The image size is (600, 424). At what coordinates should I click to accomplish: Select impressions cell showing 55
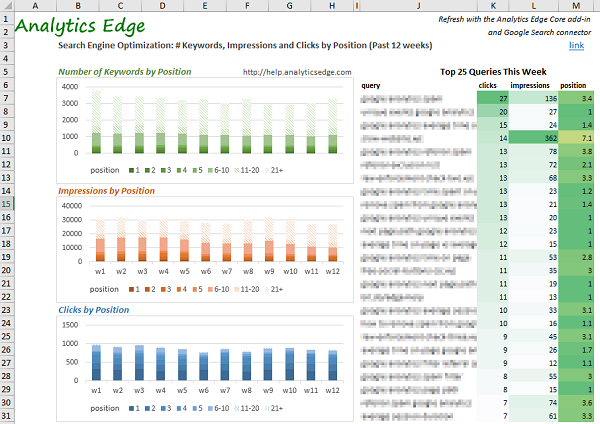[x=533, y=376]
